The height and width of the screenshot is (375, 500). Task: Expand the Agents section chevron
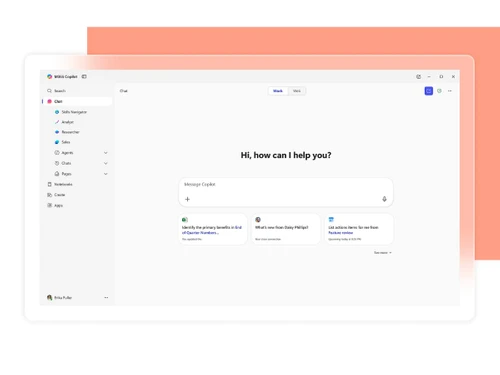coord(106,153)
